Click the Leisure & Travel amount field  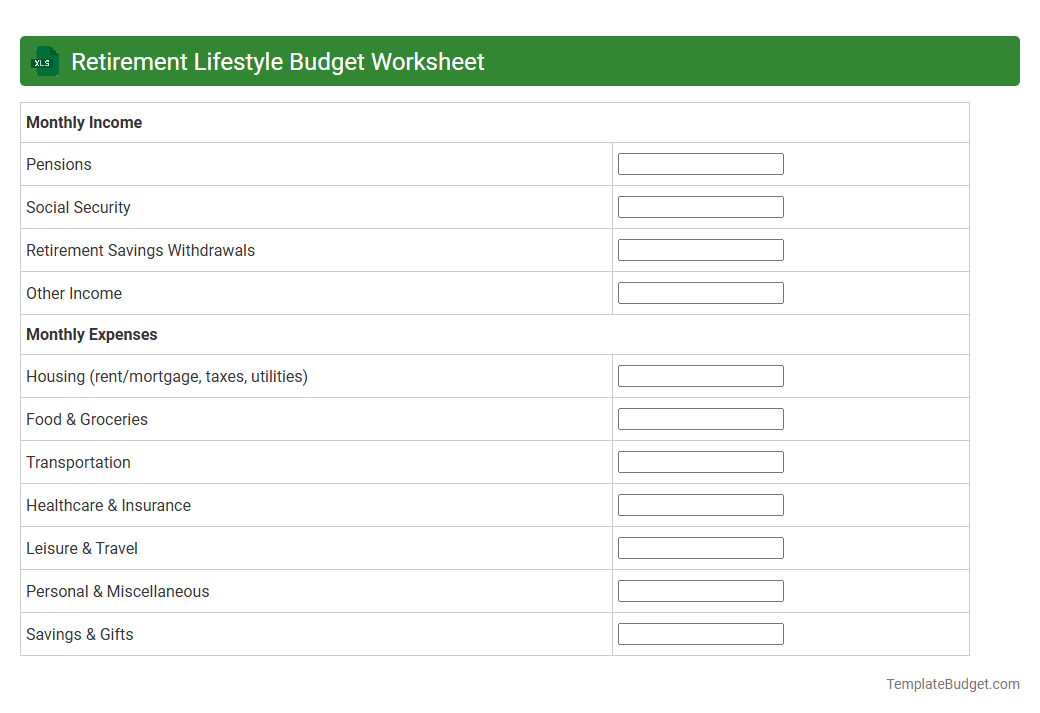coord(700,547)
